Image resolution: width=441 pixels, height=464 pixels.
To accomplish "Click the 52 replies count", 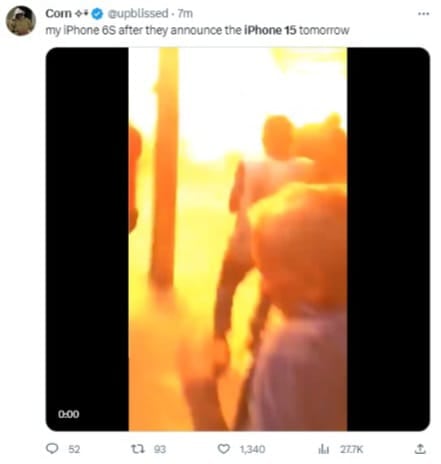I will point(74,449).
